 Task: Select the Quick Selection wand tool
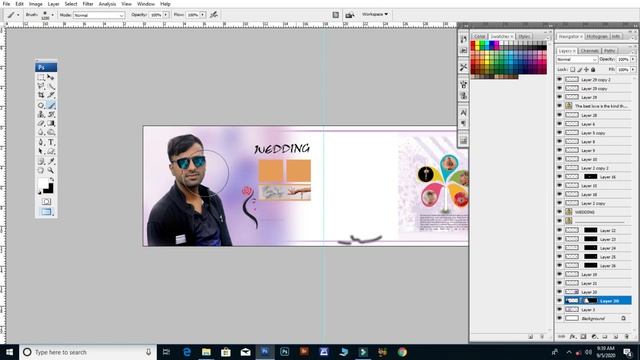pos(51,86)
